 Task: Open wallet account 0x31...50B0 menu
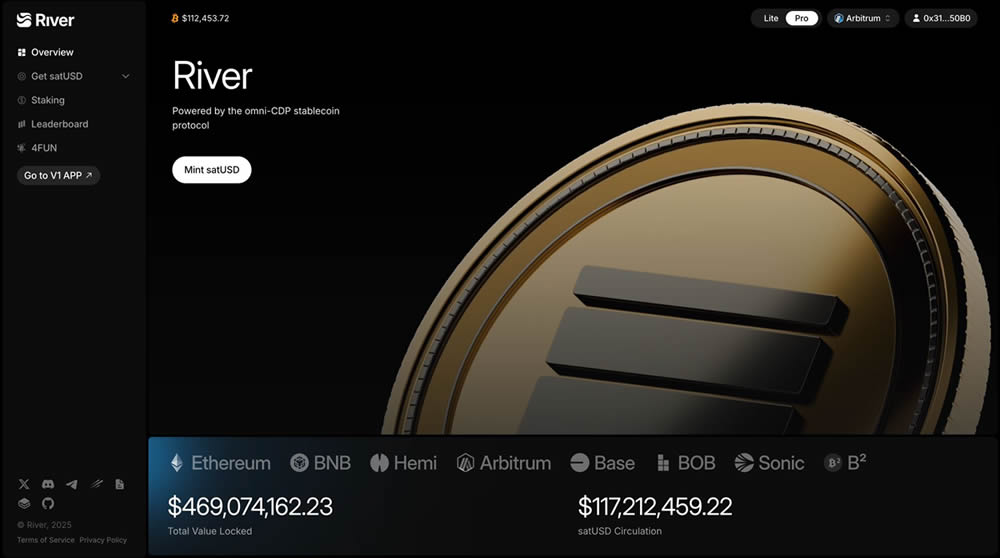pos(941,18)
